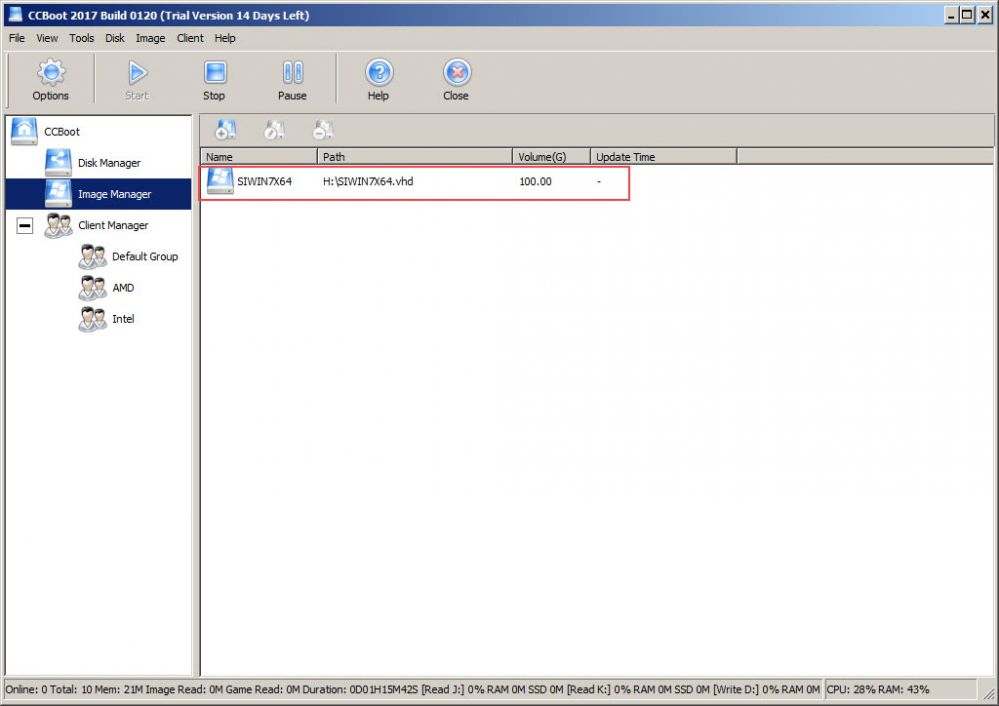Click the Start play button

point(137,72)
